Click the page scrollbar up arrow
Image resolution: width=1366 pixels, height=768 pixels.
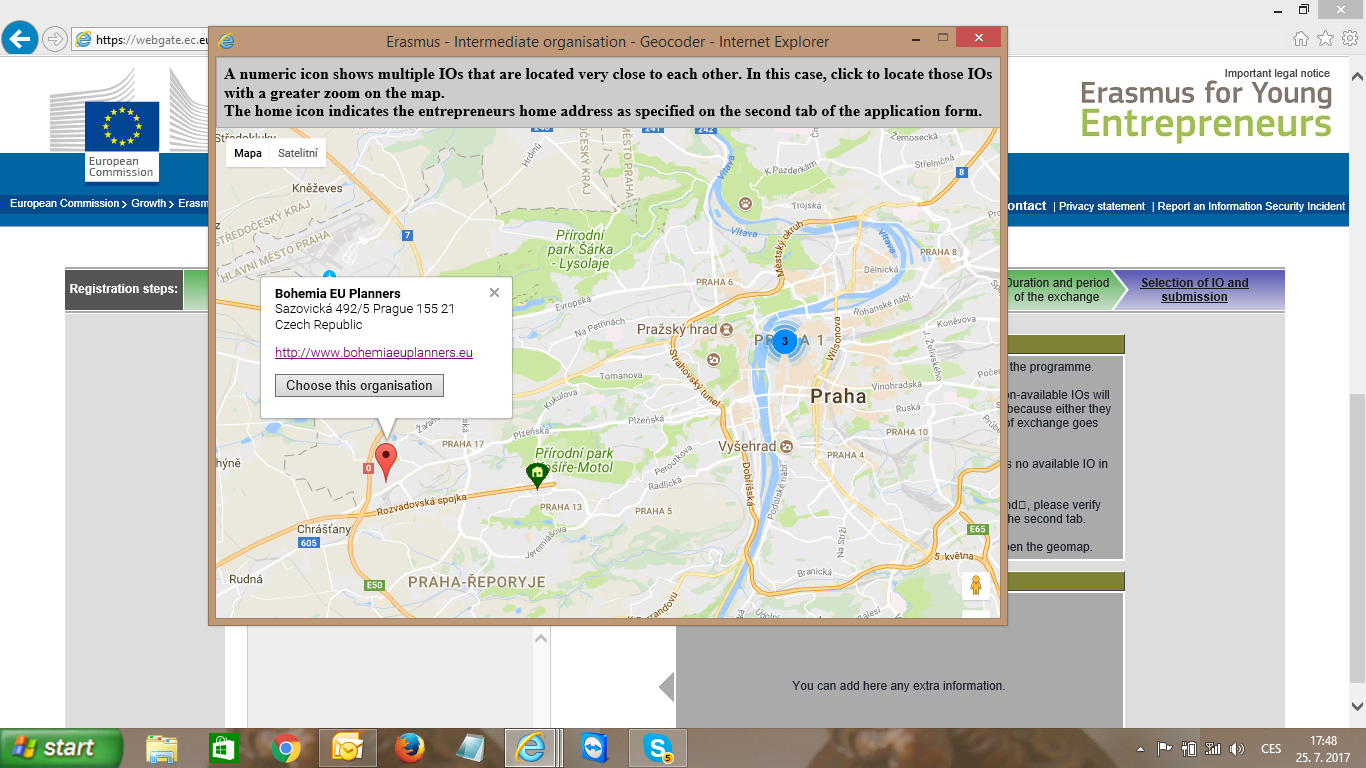[x=1357, y=76]
